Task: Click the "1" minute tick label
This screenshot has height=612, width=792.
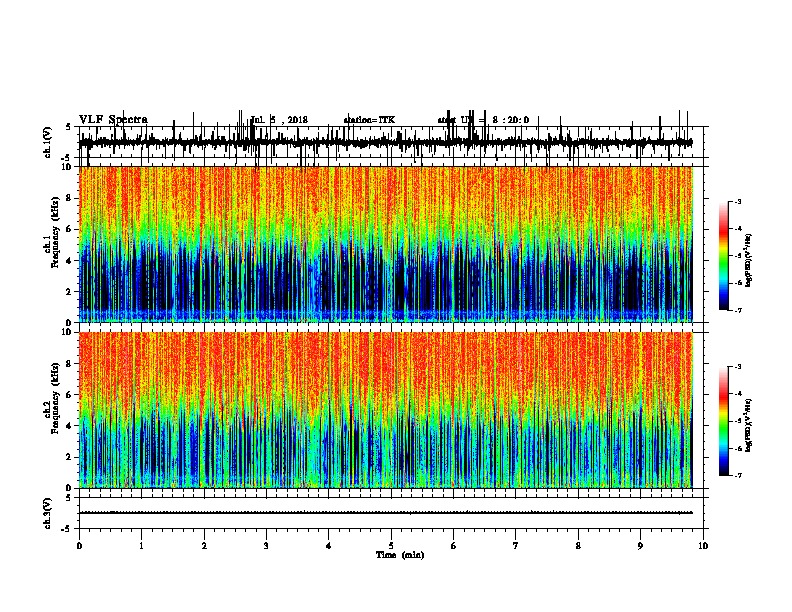Action: point(141,546)
